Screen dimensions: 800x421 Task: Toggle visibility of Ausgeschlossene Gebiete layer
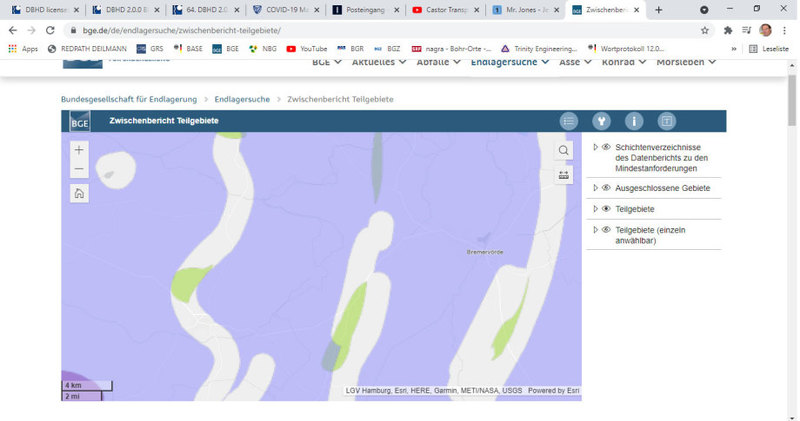pyautogui.click(x=606, y=188)
